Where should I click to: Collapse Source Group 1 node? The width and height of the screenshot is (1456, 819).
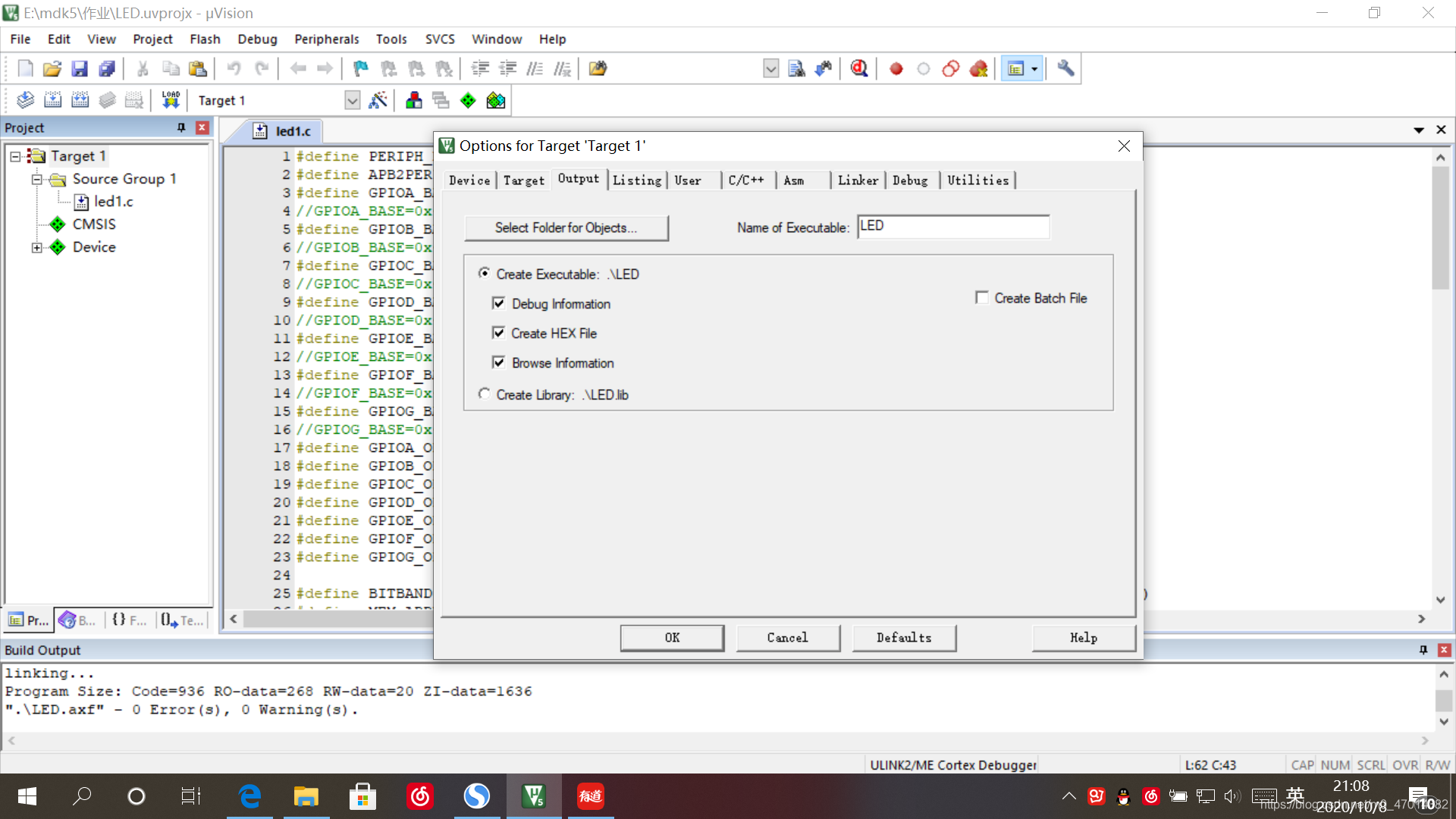point(36,179)
